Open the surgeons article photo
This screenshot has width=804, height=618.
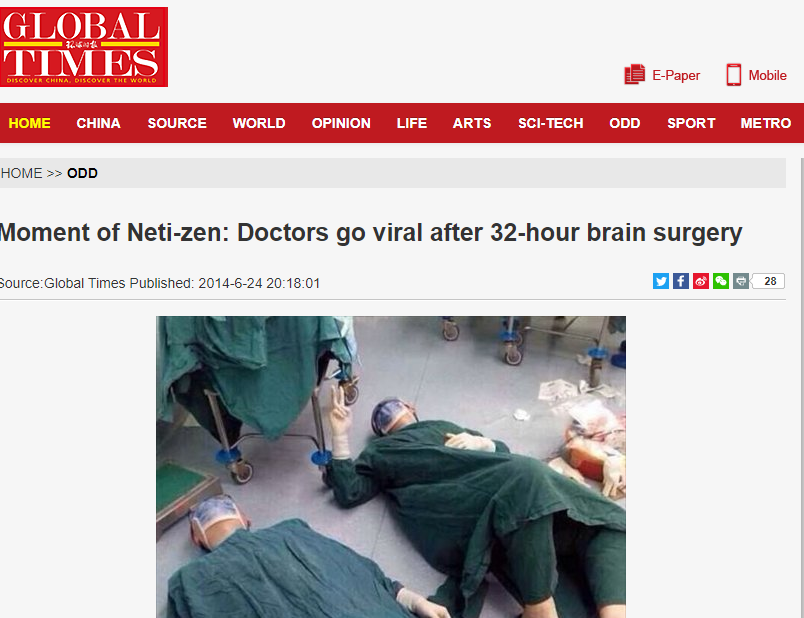coord(391,467)
